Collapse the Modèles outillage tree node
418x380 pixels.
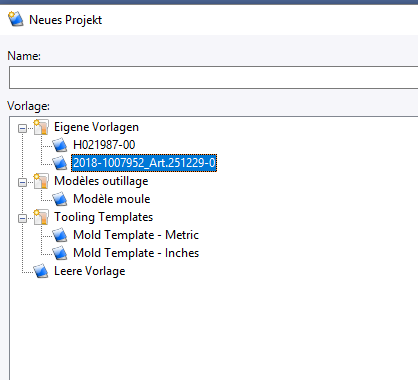[22, 182]
